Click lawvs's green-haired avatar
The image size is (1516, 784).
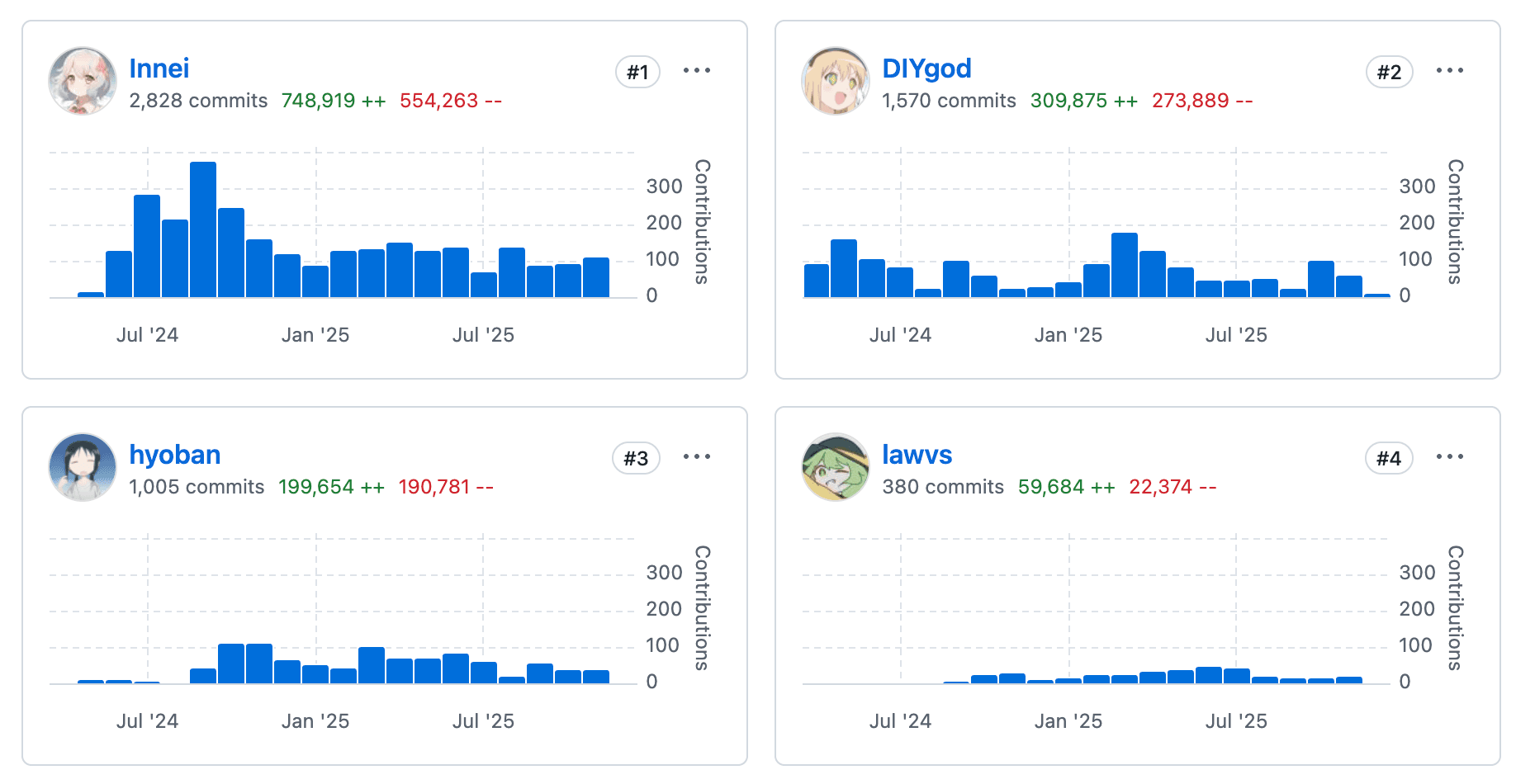coord(836,467)
